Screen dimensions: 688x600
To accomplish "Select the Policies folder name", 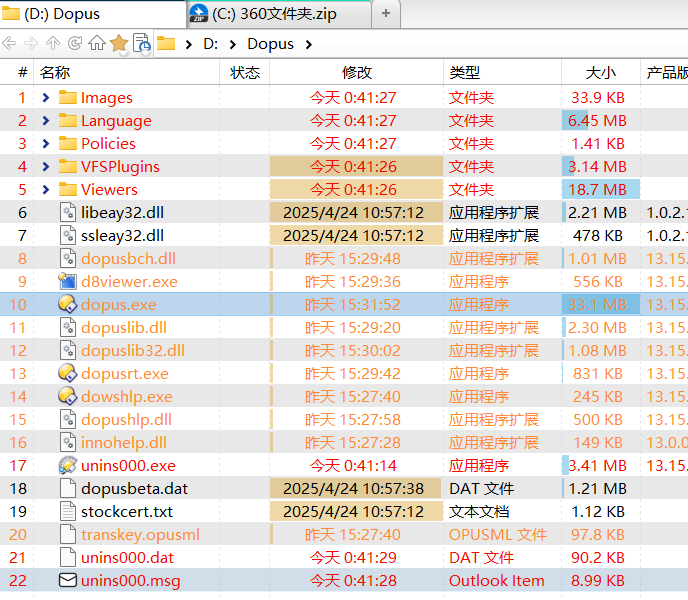I will coord(108,144).
